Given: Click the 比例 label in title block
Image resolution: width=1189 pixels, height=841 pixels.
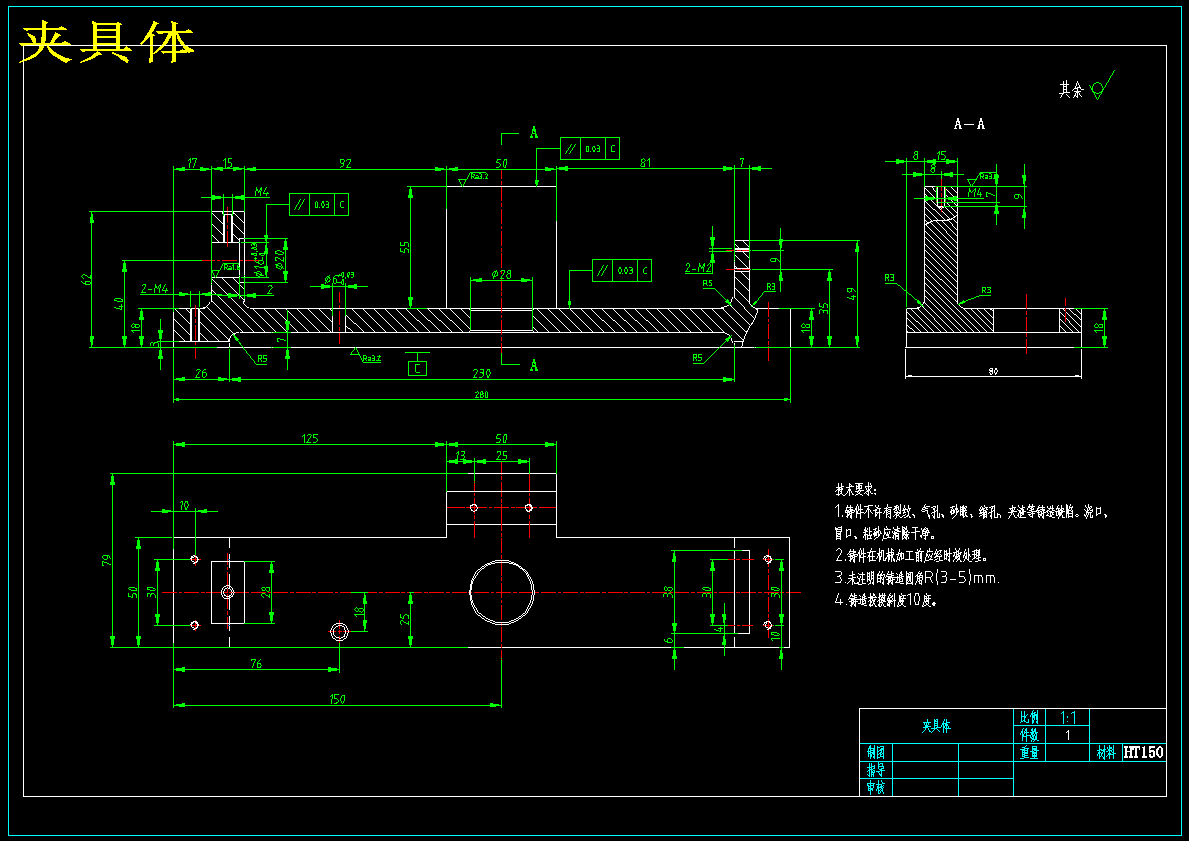Looking at the screenshot, I should pos(1029,717).
